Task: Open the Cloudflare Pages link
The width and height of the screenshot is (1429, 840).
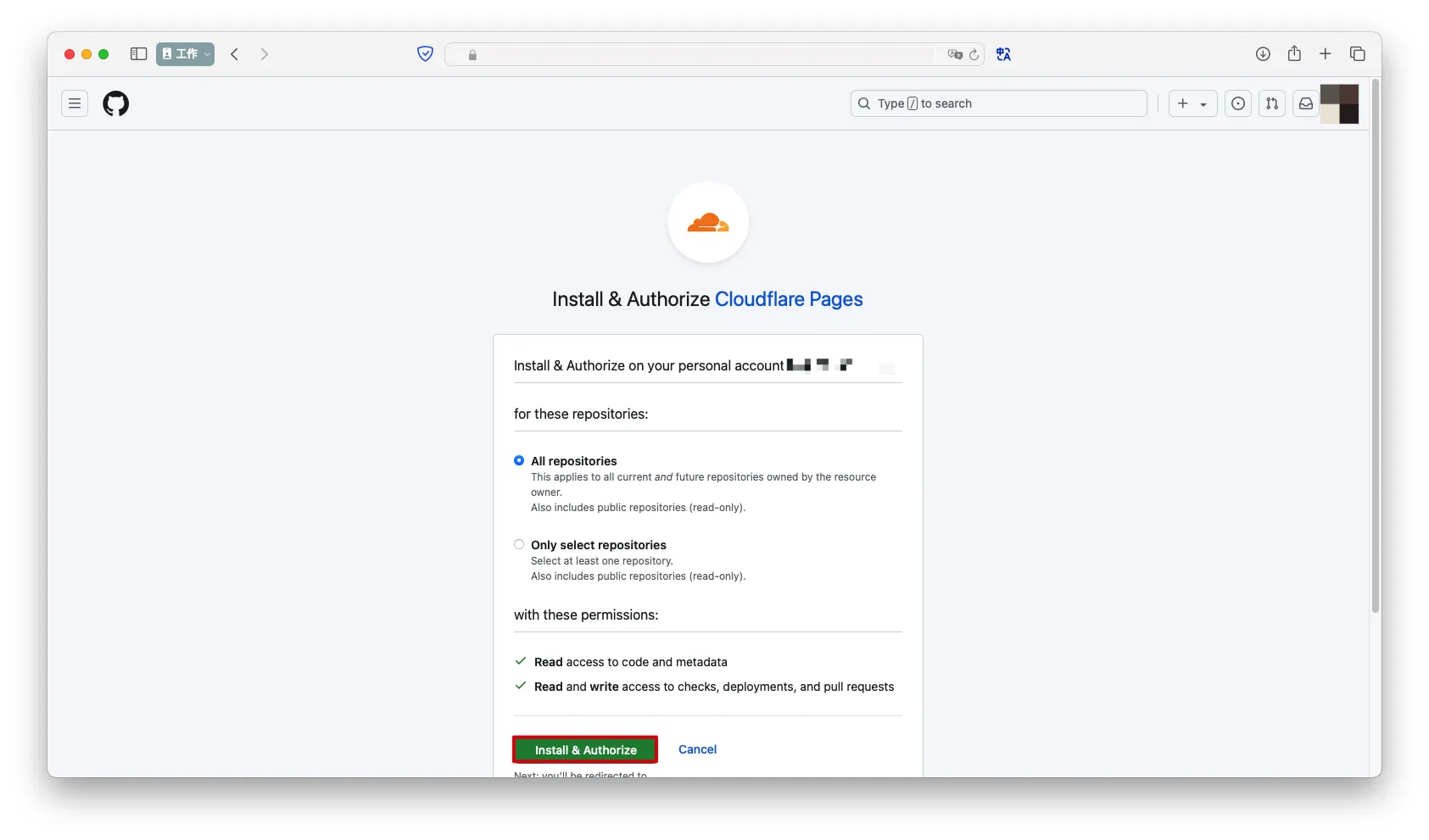Action: pyautogui.click(x=789, y=299)
